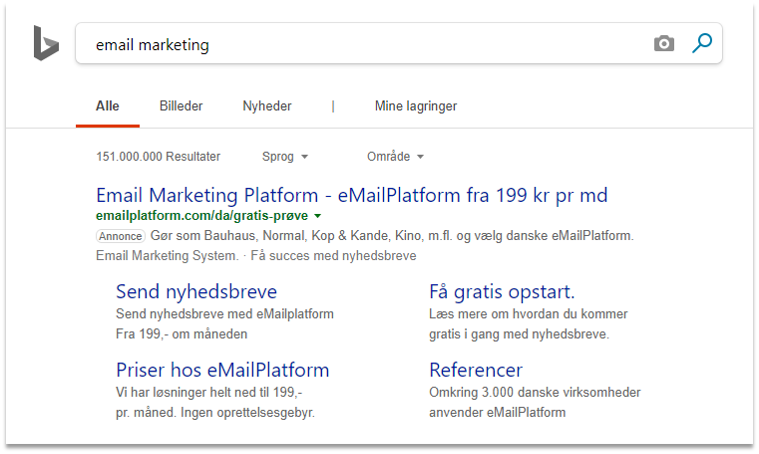The image size is (759, 454).
Task: Open 'Email Marketing Platform - eMailPlatform' ad title
Action: pos(351,195)
